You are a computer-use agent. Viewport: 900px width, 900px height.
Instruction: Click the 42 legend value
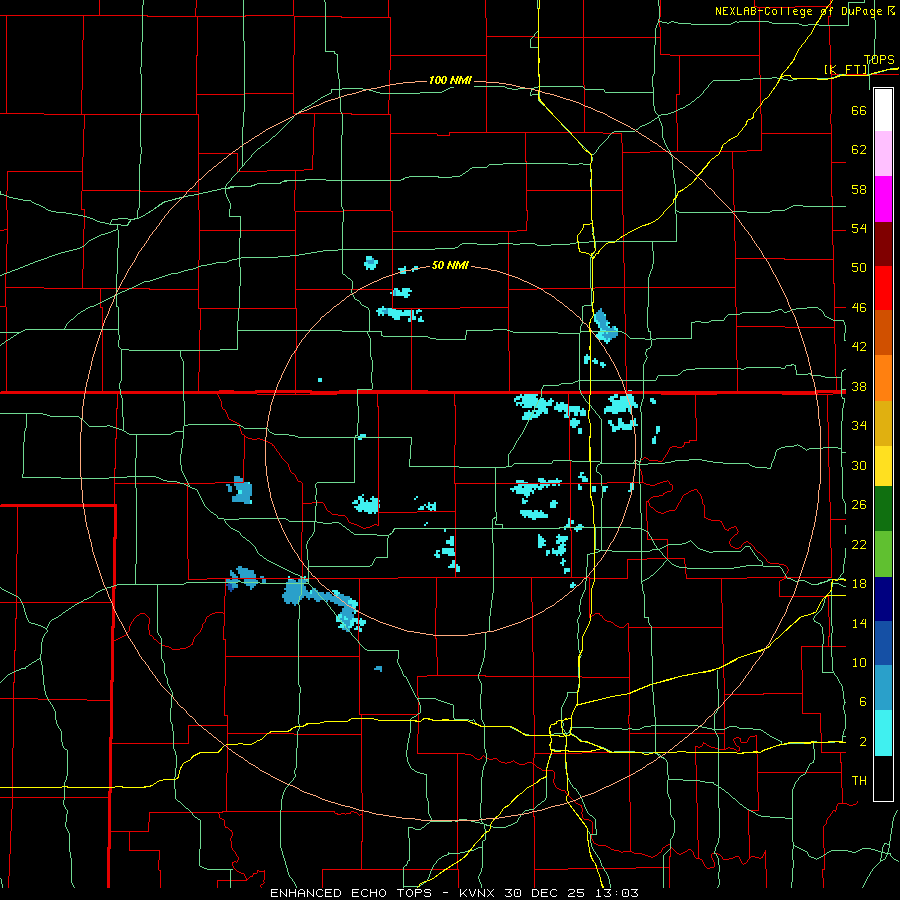point(859,347)
